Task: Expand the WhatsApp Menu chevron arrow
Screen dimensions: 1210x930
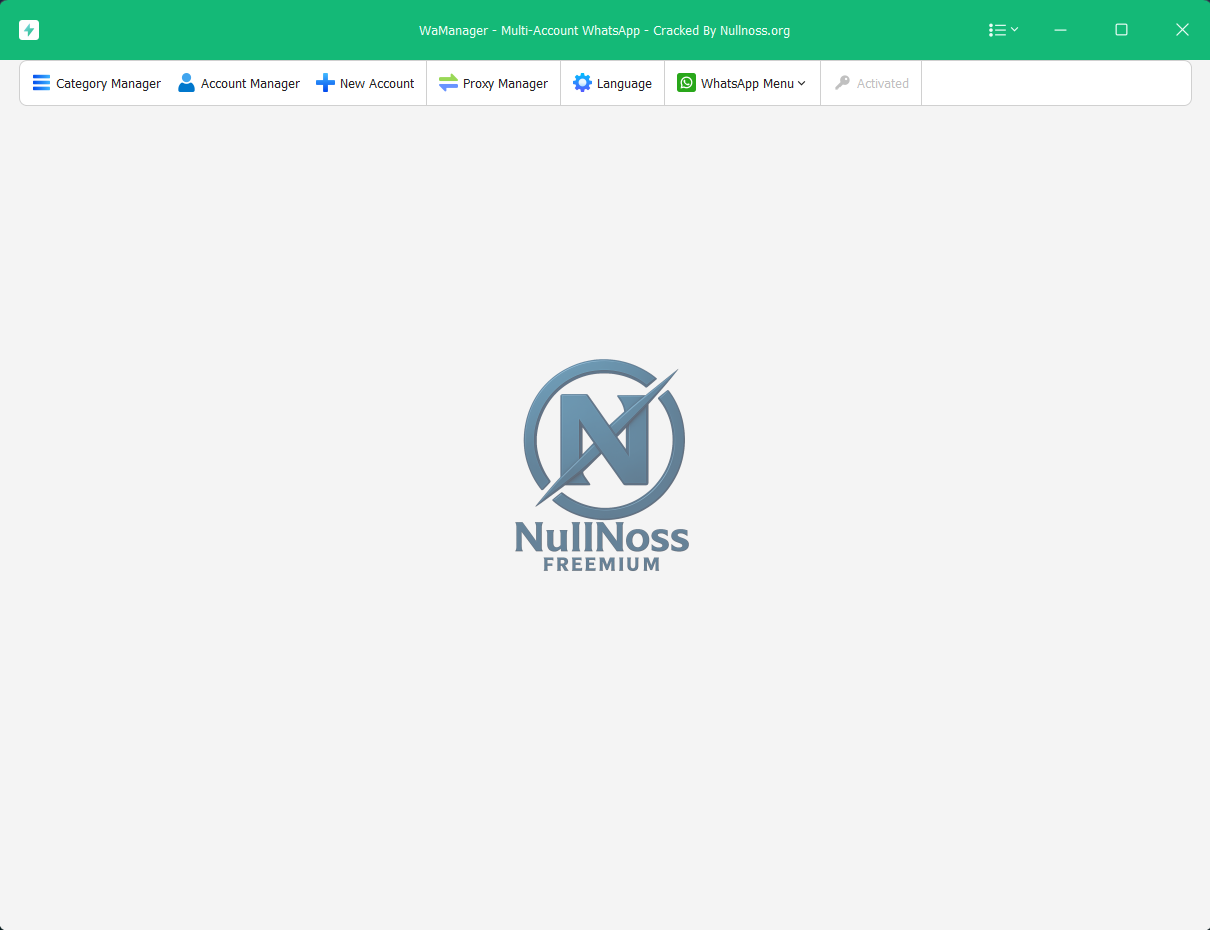Action: point(802,84)
